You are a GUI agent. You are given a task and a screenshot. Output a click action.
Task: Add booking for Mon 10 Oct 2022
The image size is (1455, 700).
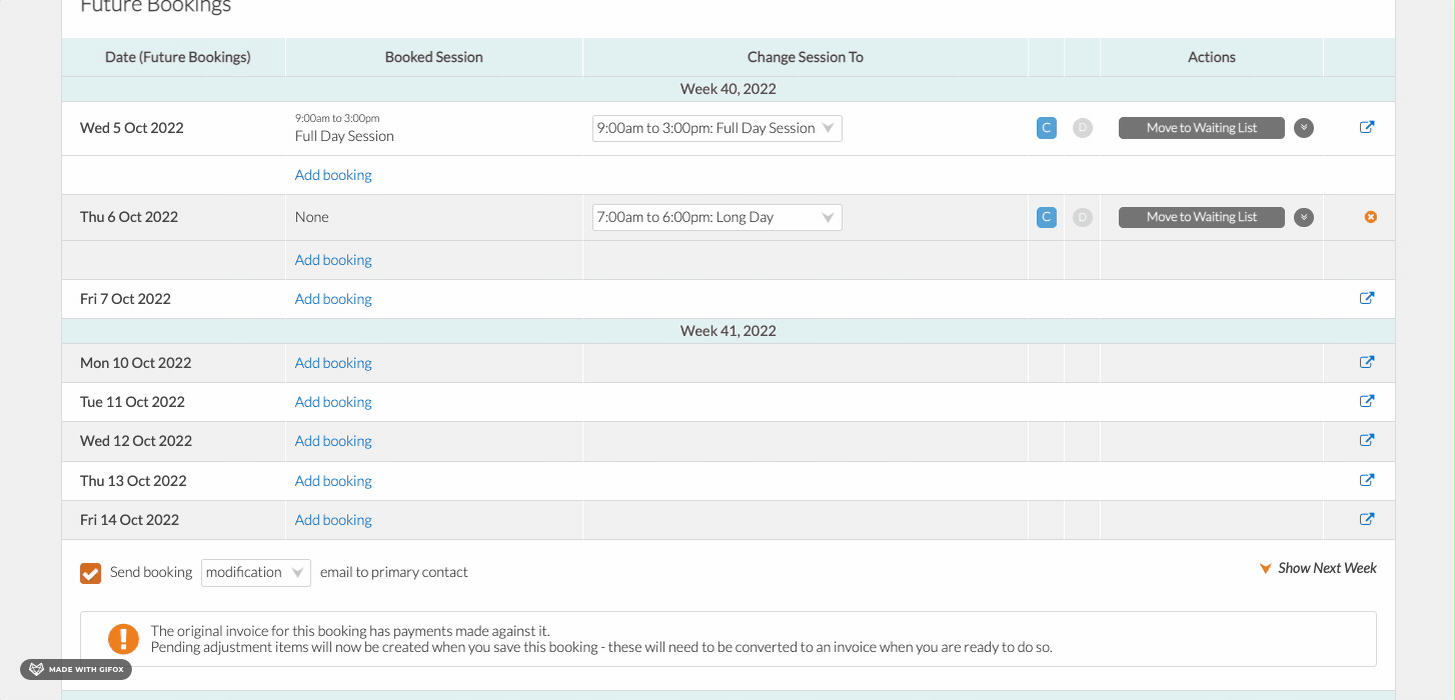click(333, 363)
